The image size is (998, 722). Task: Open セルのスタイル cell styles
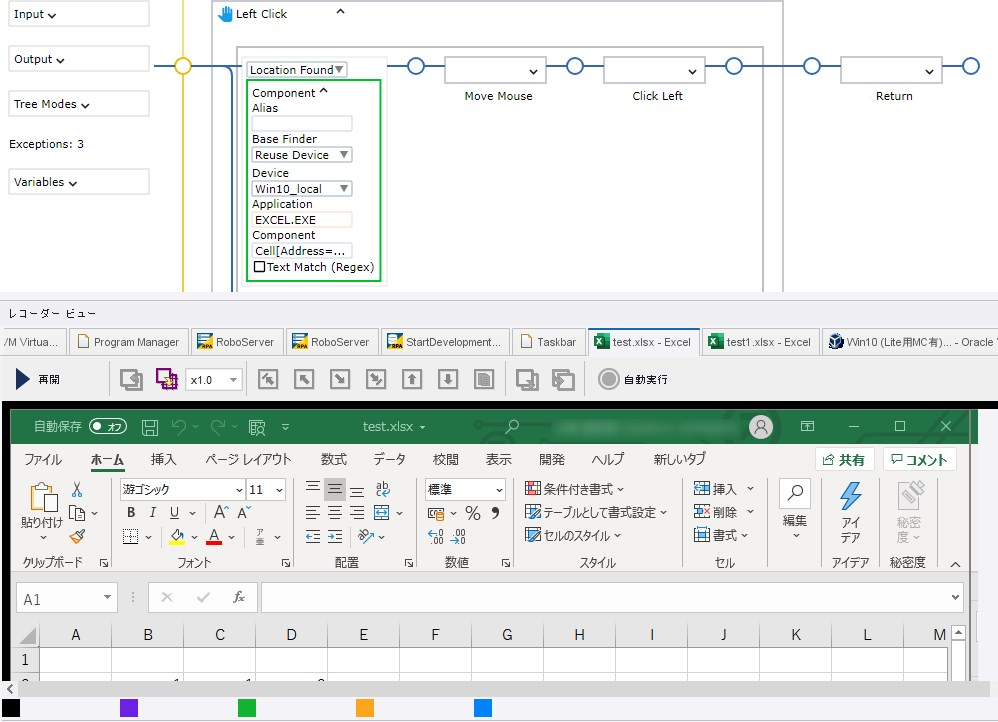572,536
